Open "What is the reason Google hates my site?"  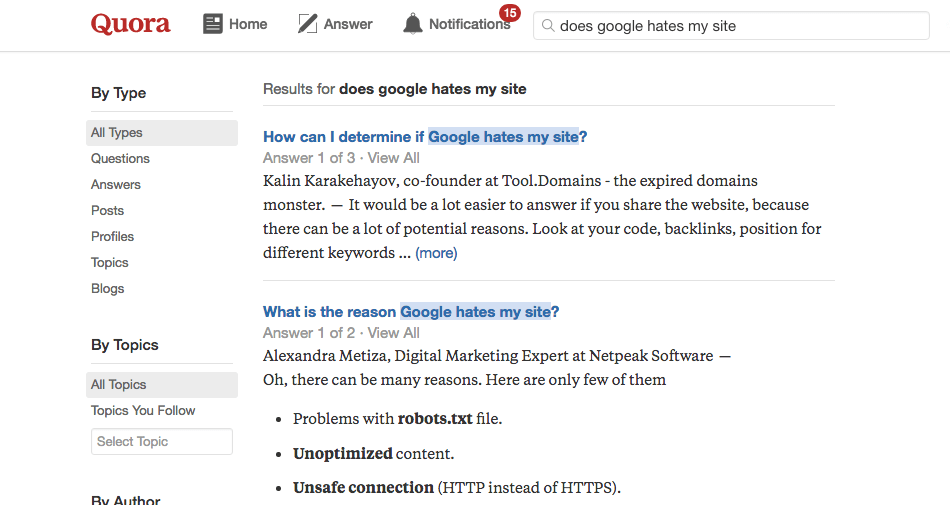tap(411, 312)
